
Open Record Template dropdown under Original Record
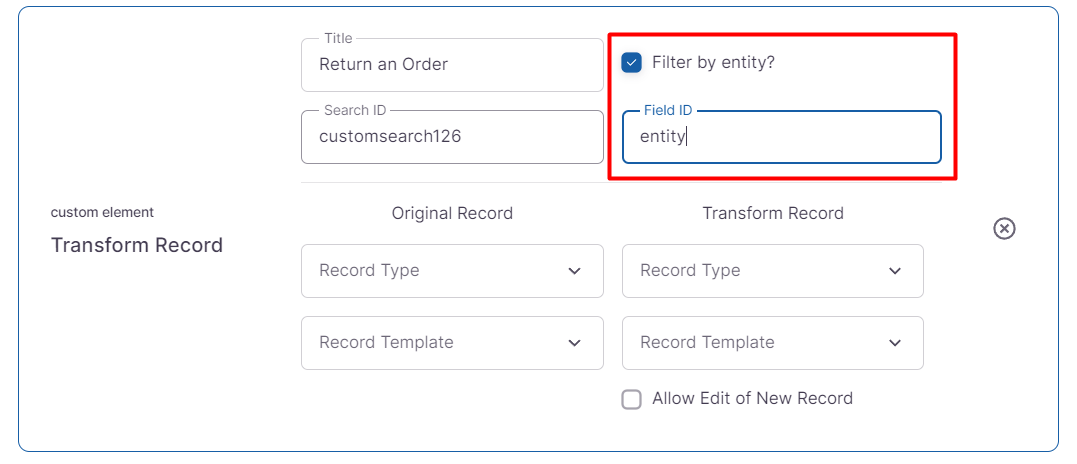440,343
